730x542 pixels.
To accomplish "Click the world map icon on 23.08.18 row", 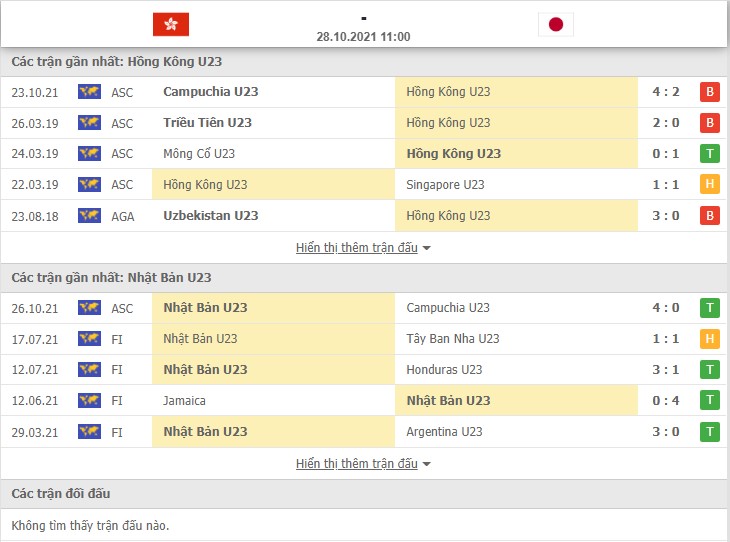I will pyautogui.click(x=89, y=216).
